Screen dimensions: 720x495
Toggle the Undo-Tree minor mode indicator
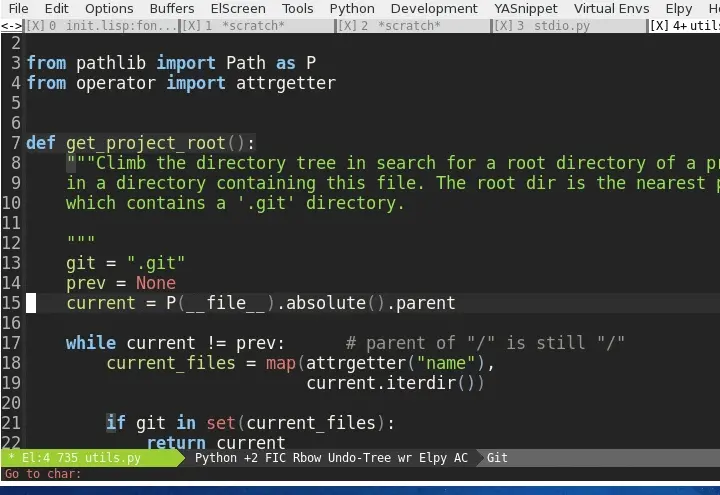(x=368, y=458)
